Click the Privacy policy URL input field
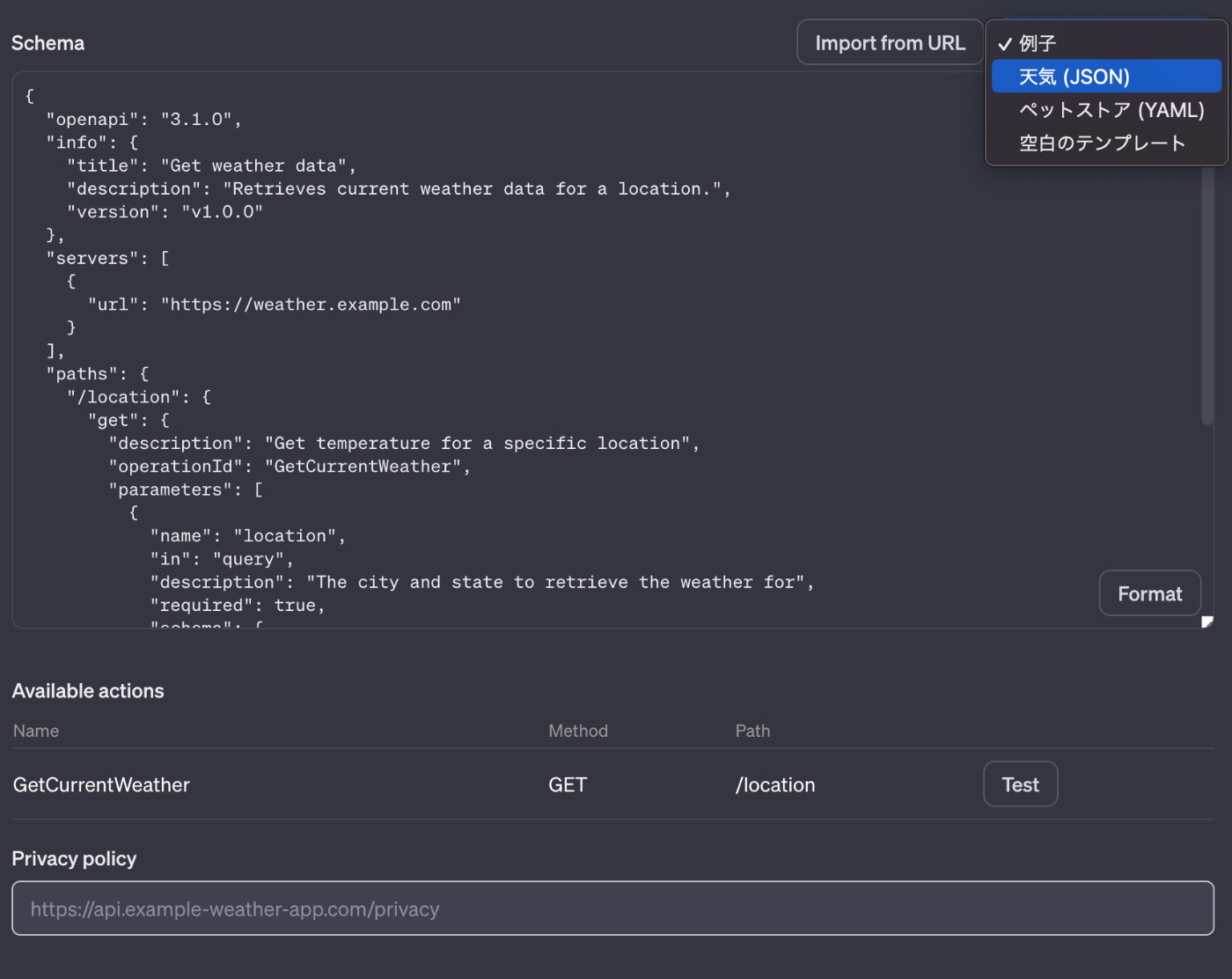The width and height of the screenshot is (1232, 979). point(612,909)
